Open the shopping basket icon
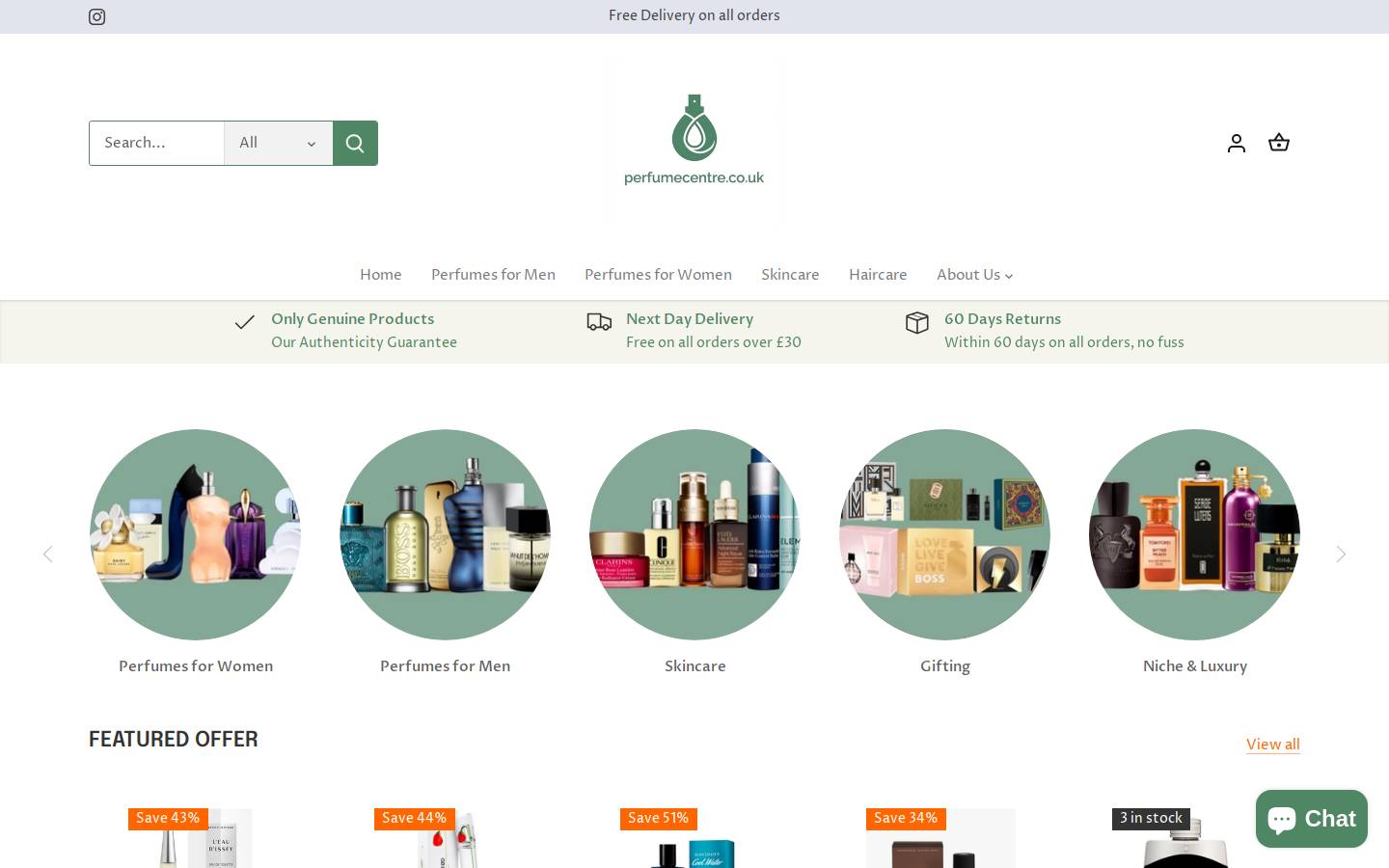The height and width of the screenshot is (868, 1389). 1279,143
